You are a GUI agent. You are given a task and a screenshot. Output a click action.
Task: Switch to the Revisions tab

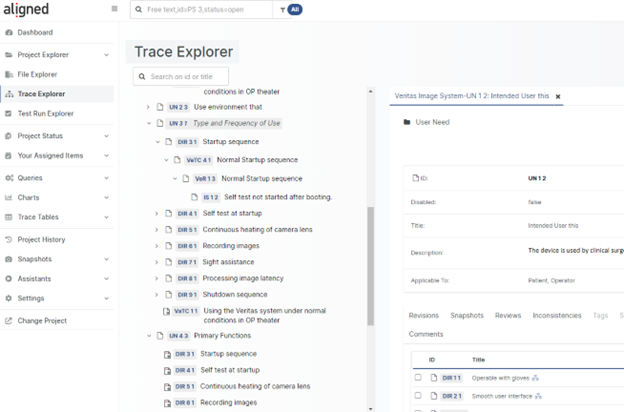pyautogui.click(x=423, y=315)
